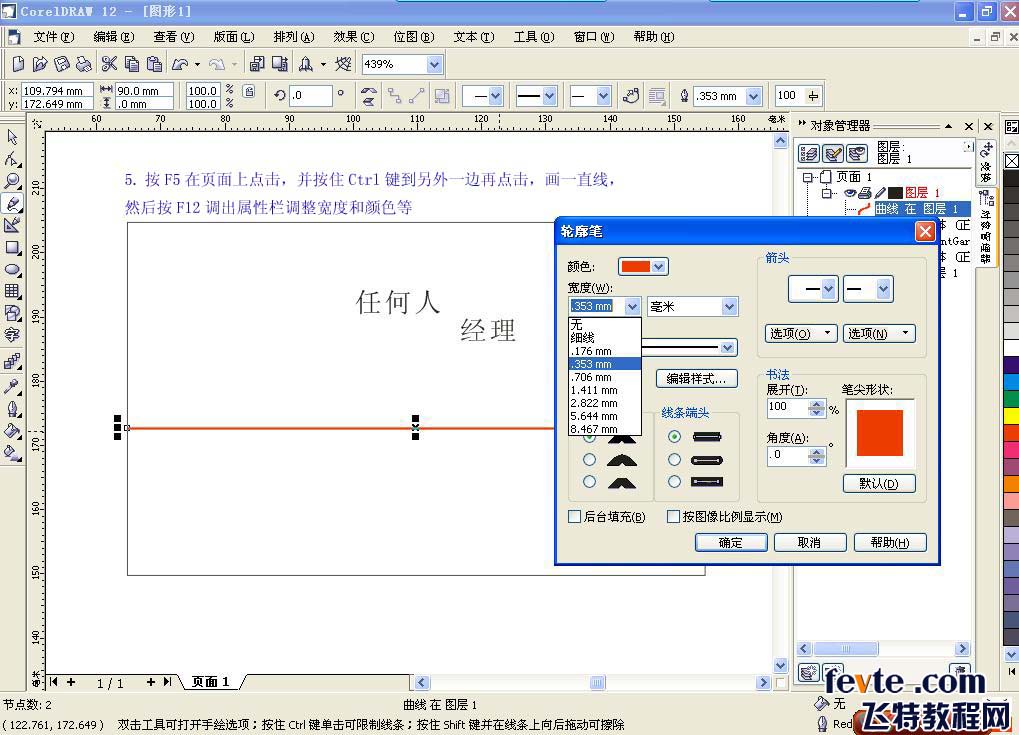Open the 效果(C) menu
This screenshot has width=1019, height=735.
354,37
